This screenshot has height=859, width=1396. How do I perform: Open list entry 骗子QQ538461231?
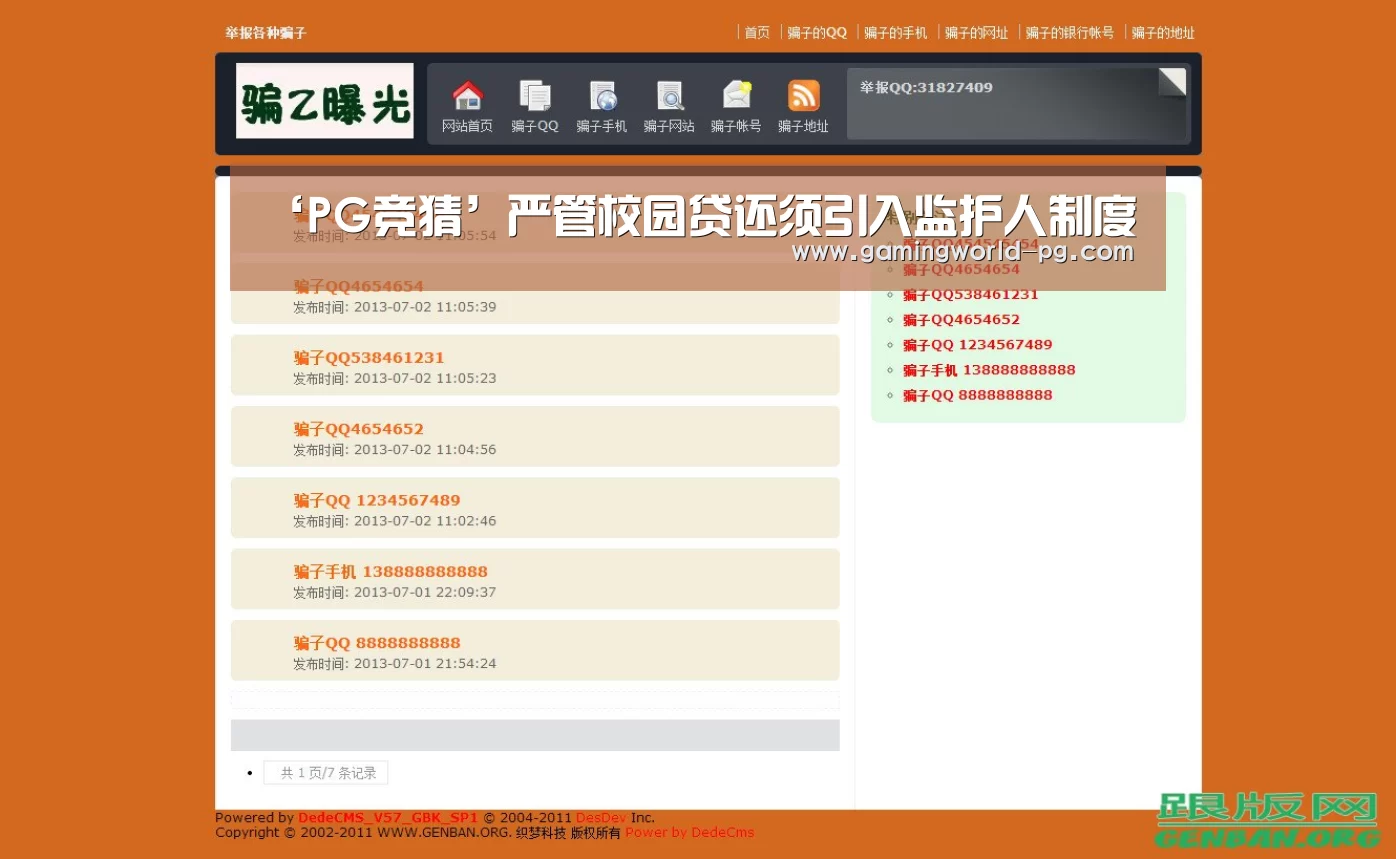[369, 358]
